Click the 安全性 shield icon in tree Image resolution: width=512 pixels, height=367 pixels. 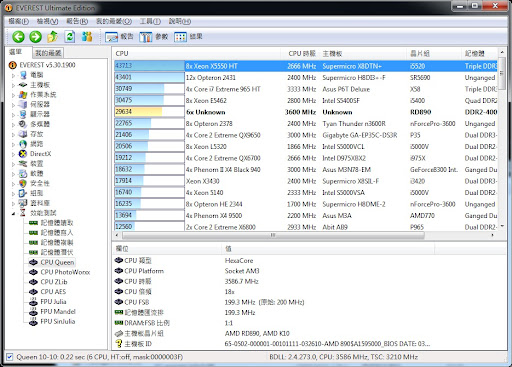[x=23, y=183]
